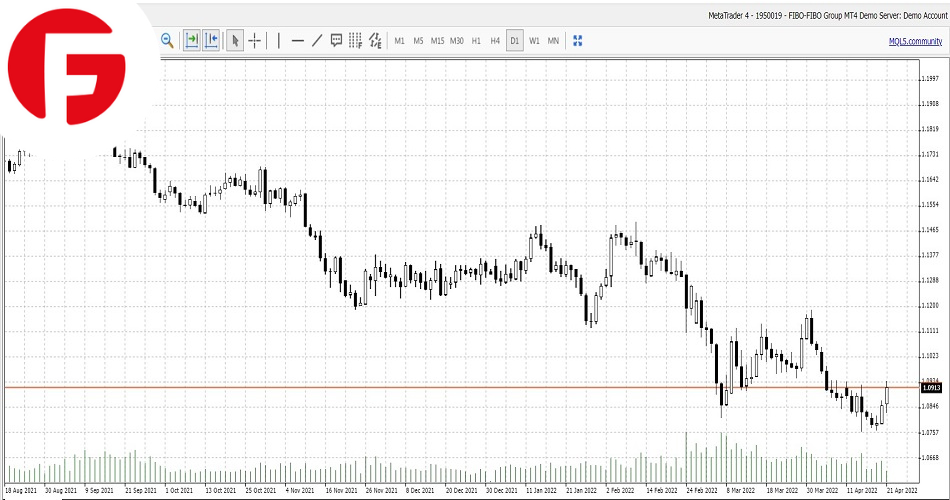Choose the Text Label tool
The height and width of the screenshot is (500, 950).
coord(336,41)
